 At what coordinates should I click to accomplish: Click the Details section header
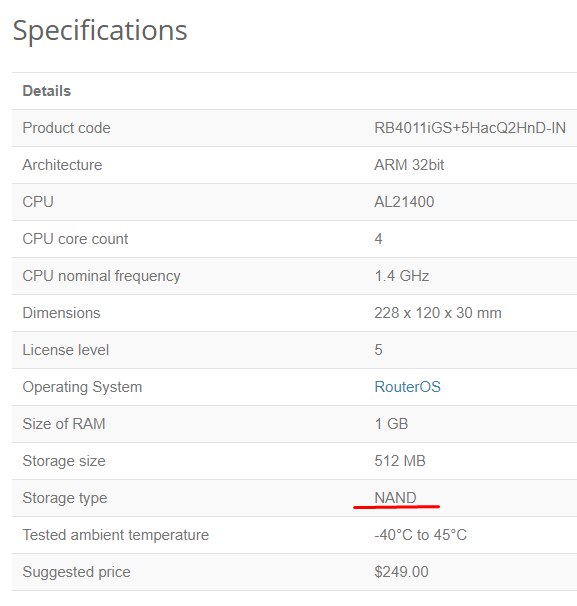(x=47, y=91)
